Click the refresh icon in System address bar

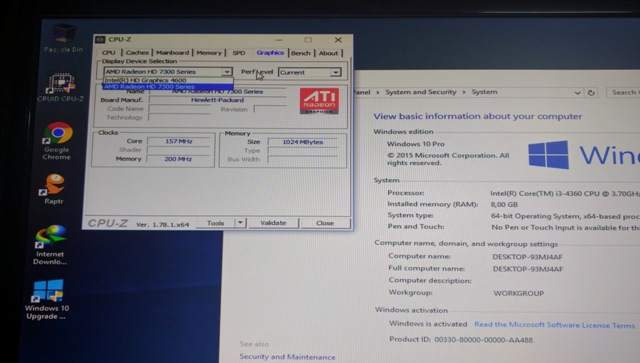pyautogui.click(x=591, y=93)
